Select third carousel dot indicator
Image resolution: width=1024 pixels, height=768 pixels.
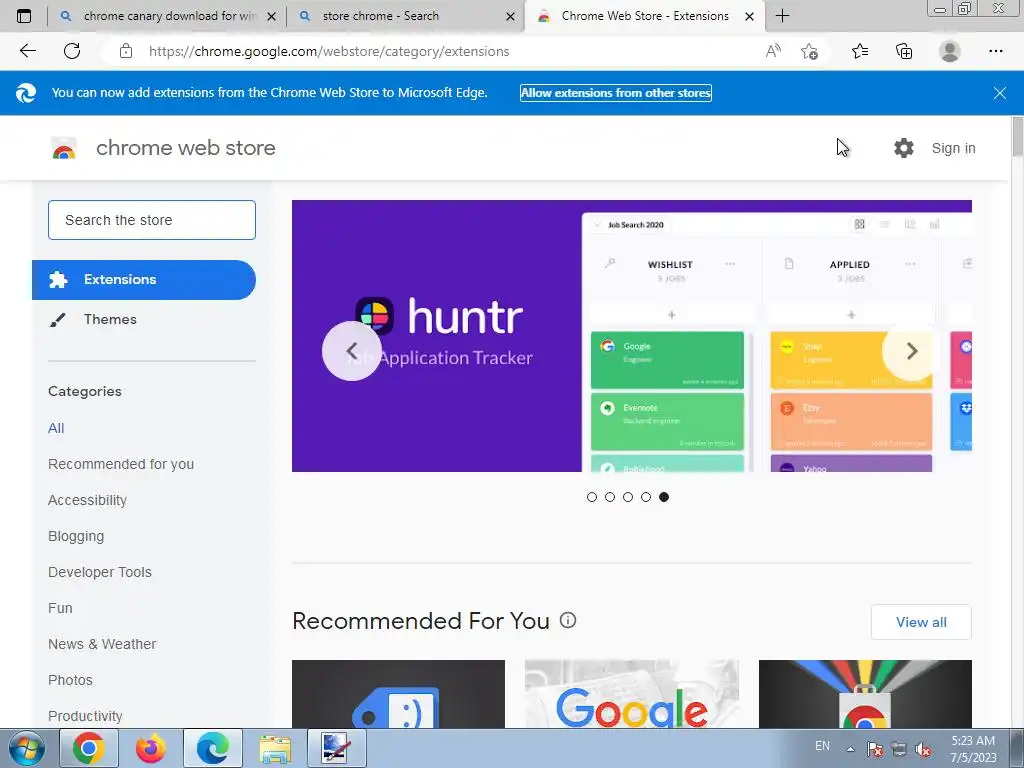point(628,497)
